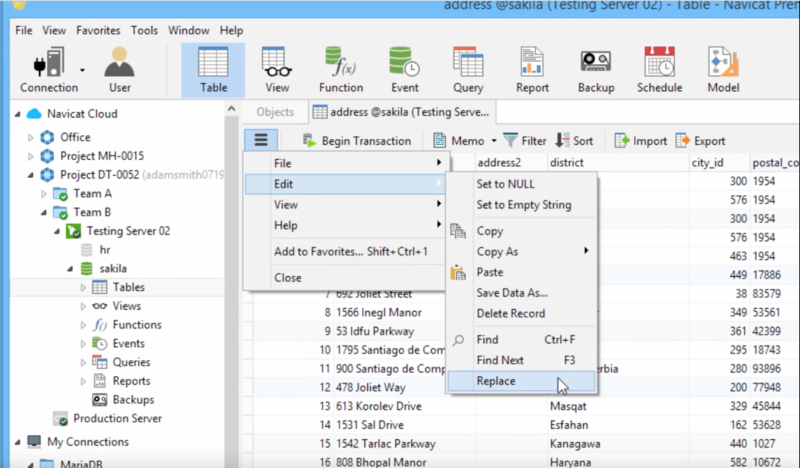800x468 pixels.
Task: Open File submenu in popup menu
Action: pyautogui.click(x=345, y=163)
